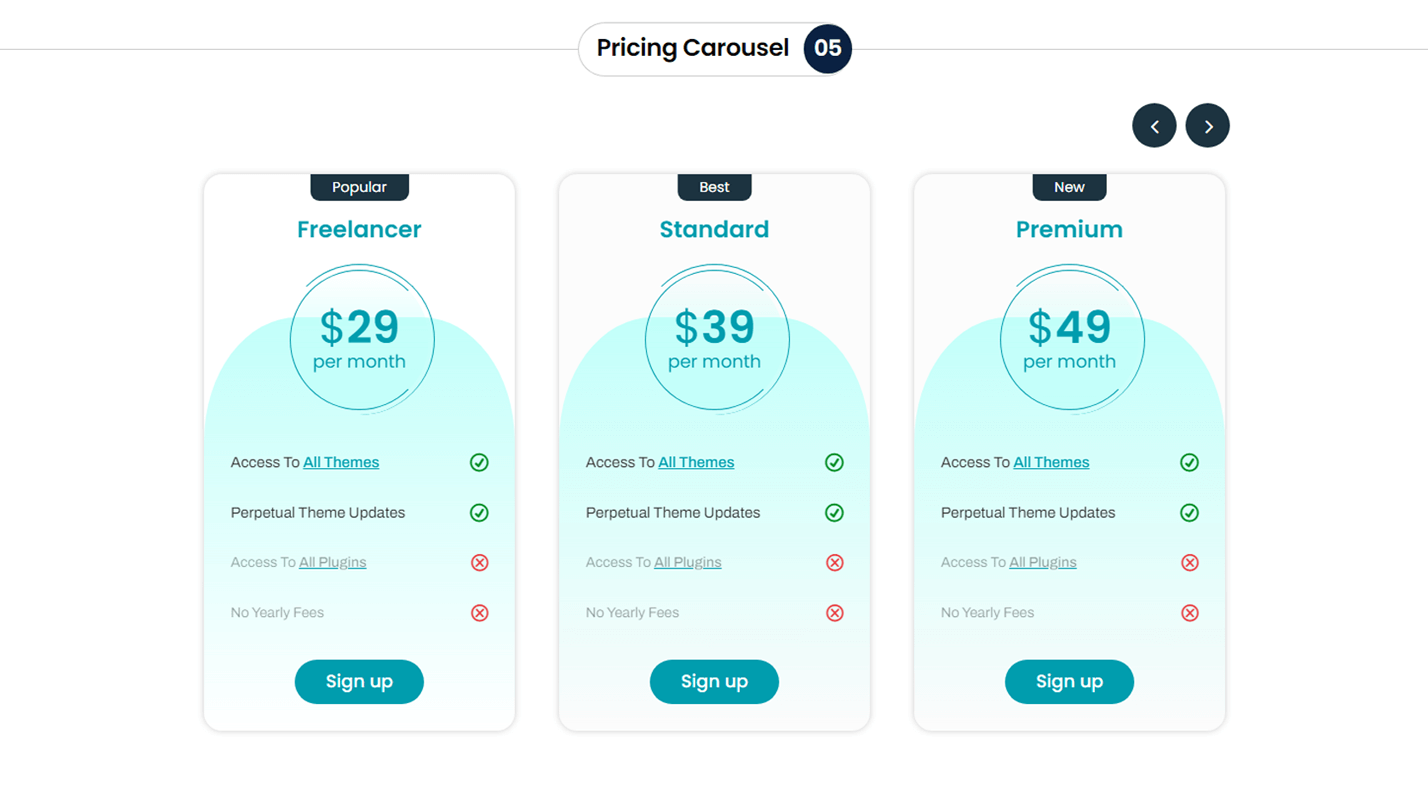
Task: Click the 05 number badge in header
Action: pos(827,49)
